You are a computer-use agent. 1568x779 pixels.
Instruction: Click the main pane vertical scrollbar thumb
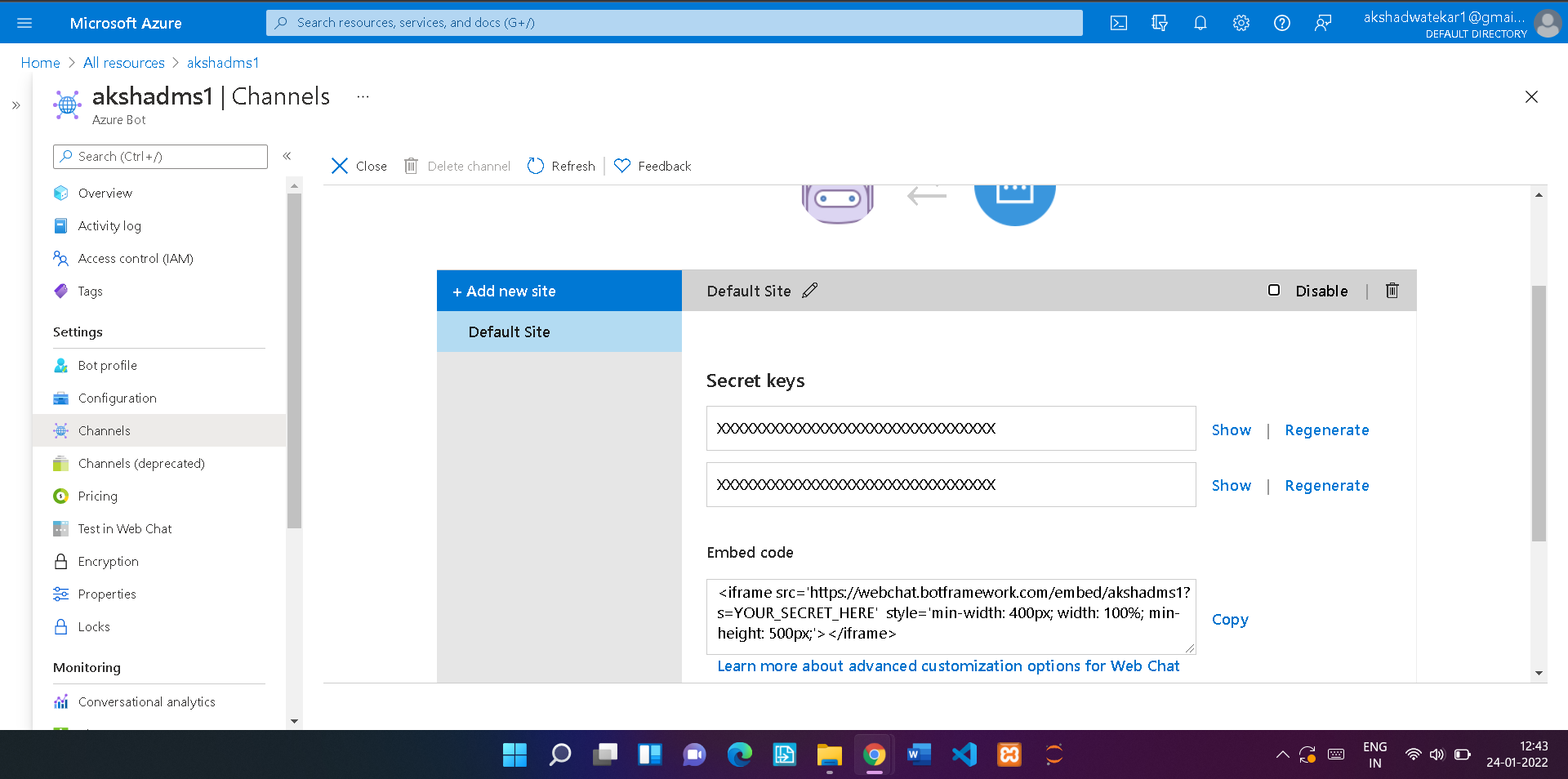1539,413
